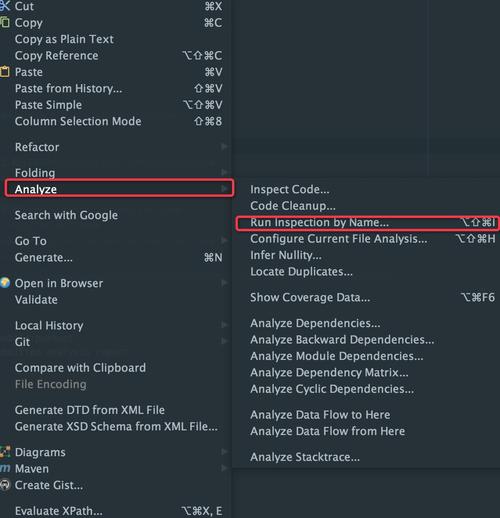Click the Copy icon in menu
The width and height of the screenshot is (500, 518).
(5, 22)
